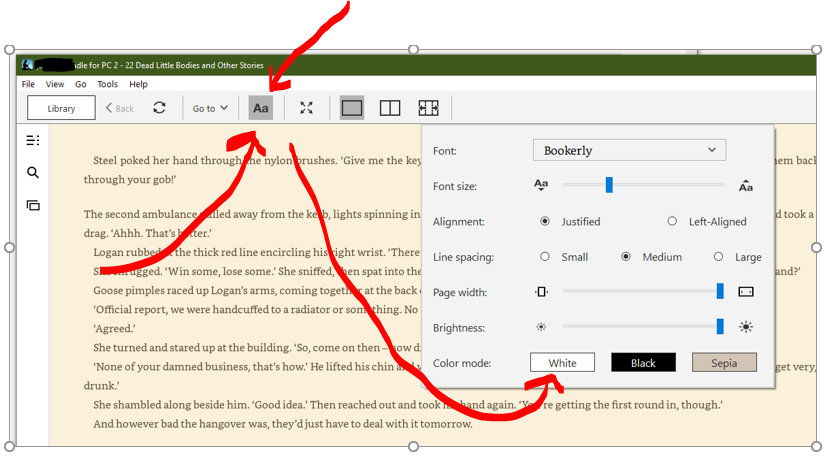Select the Black color mode
Viewport: 833px width, 457px height.
(x=643, y=362)
